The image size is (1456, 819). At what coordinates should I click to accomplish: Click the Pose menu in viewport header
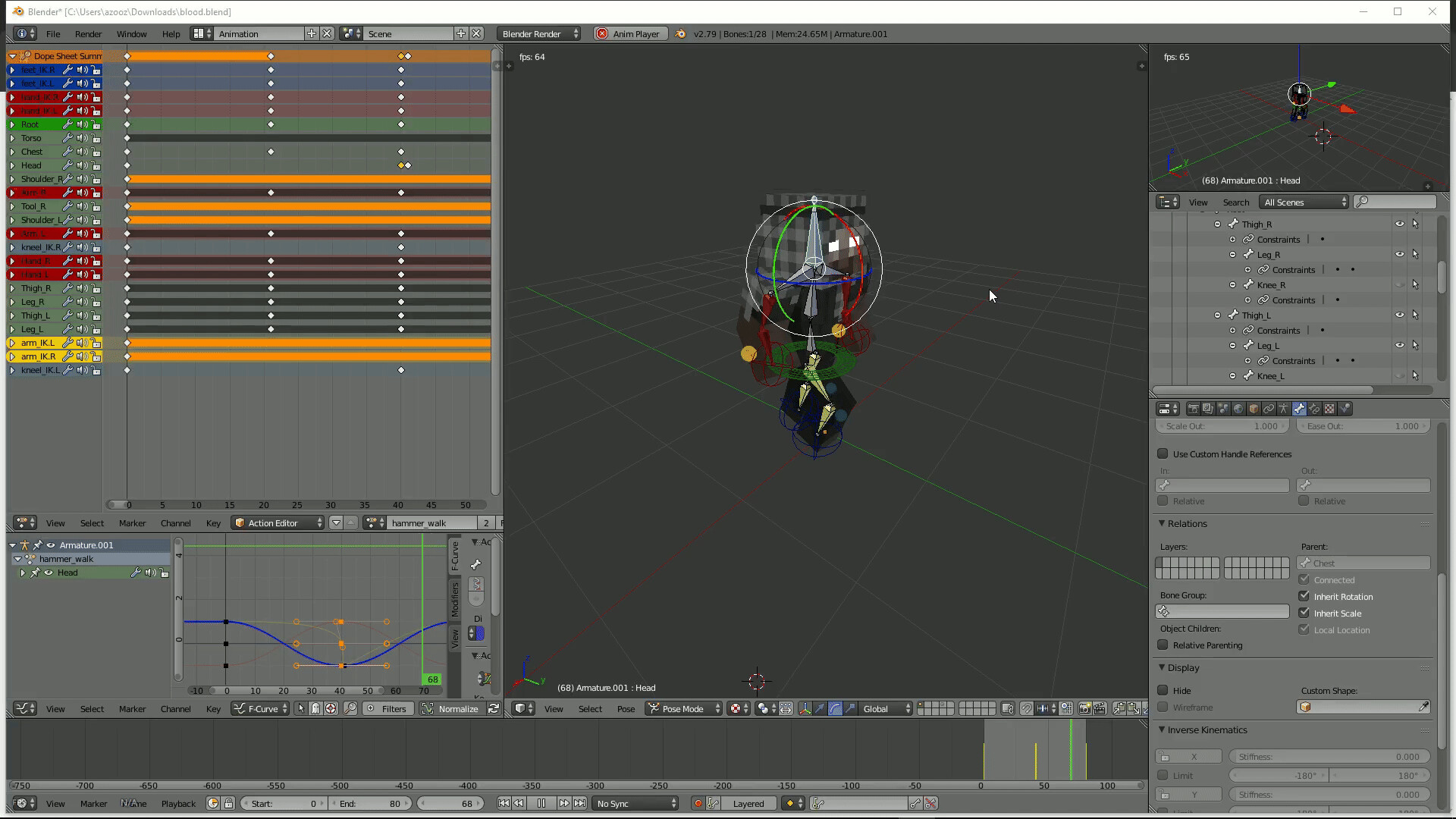(x=626, y=708)
